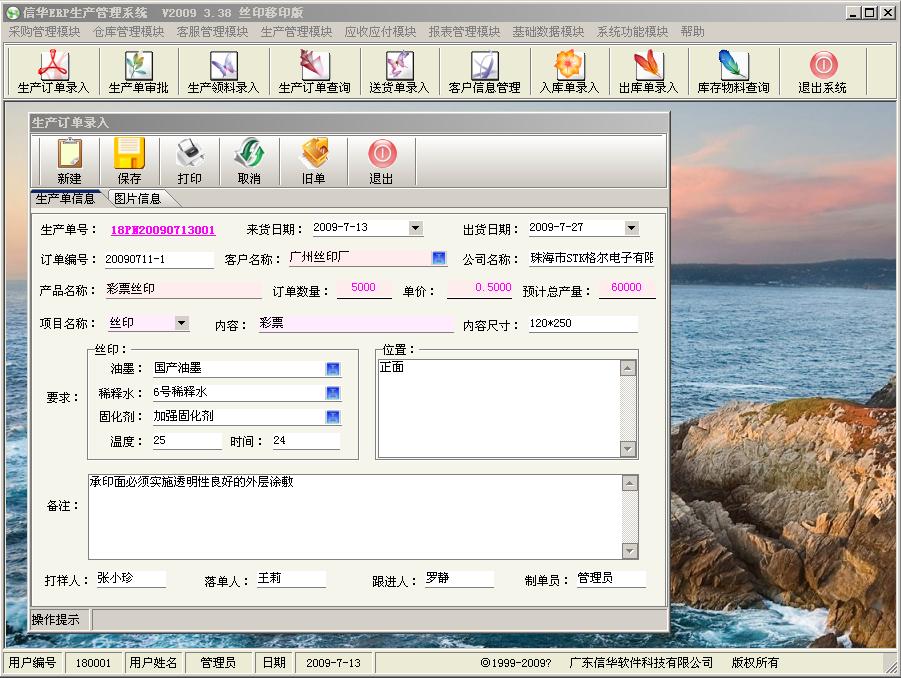This screenshot has width=901, height=678.
Task: Click the 备注 scrollbar down arrow
Action: pos(629,551)
